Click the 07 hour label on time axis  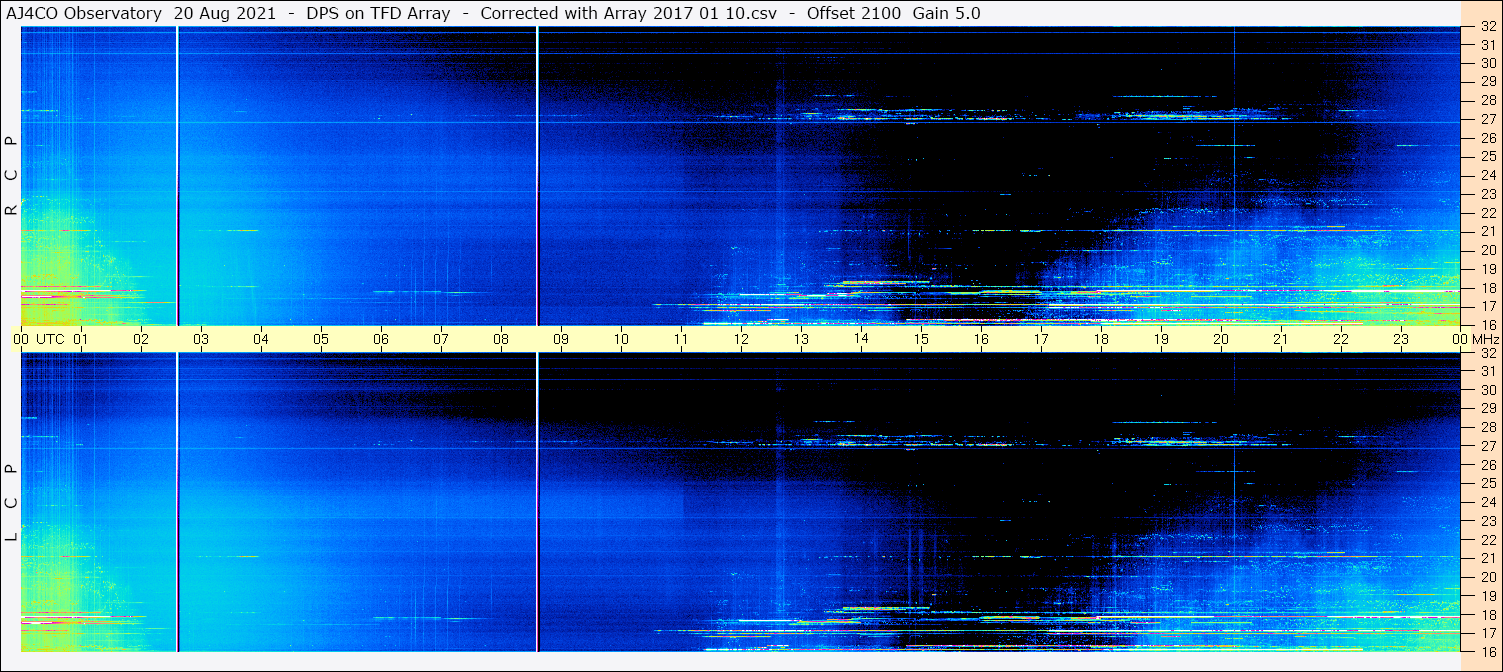[x=441, y=339]
